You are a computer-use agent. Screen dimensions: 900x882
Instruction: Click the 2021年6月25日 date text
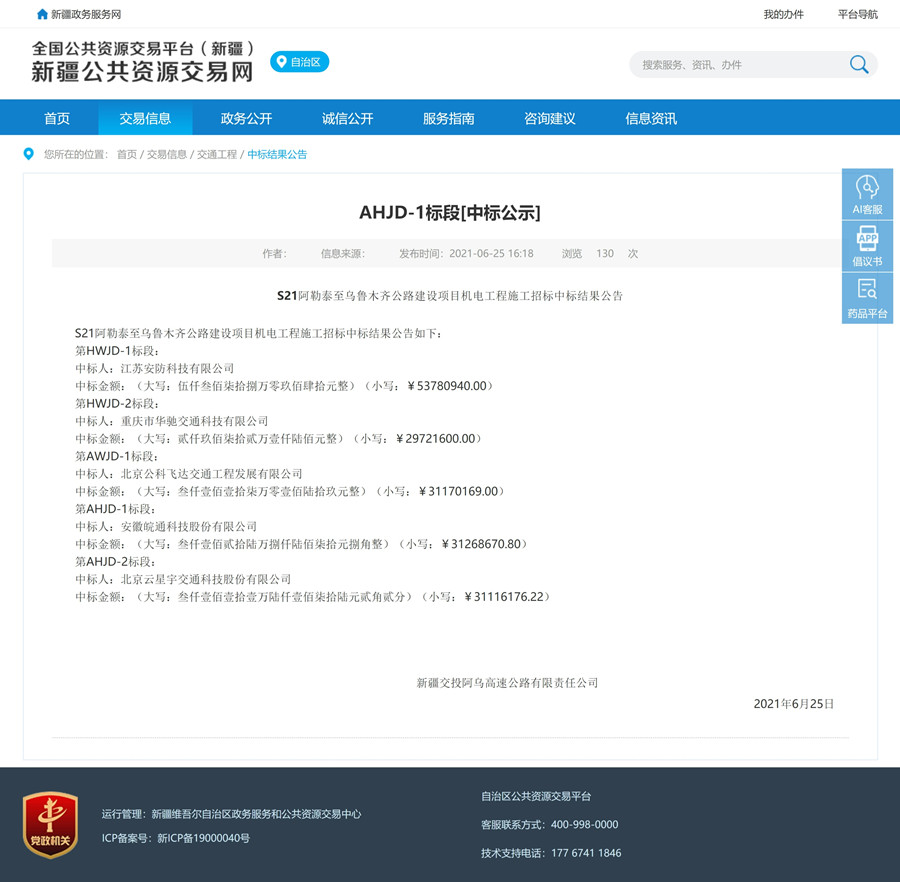pyautogui.click(x=794, y=704)
